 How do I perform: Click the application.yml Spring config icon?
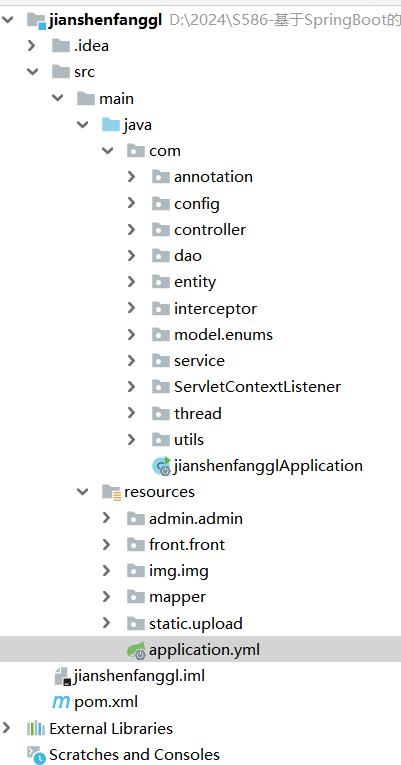click(x=136, y=650)
